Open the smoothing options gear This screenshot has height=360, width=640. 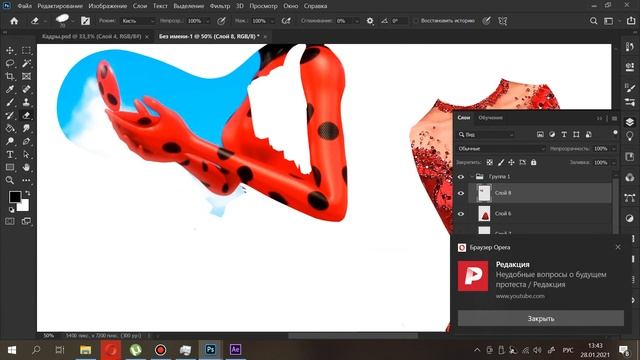coord(370,21)
